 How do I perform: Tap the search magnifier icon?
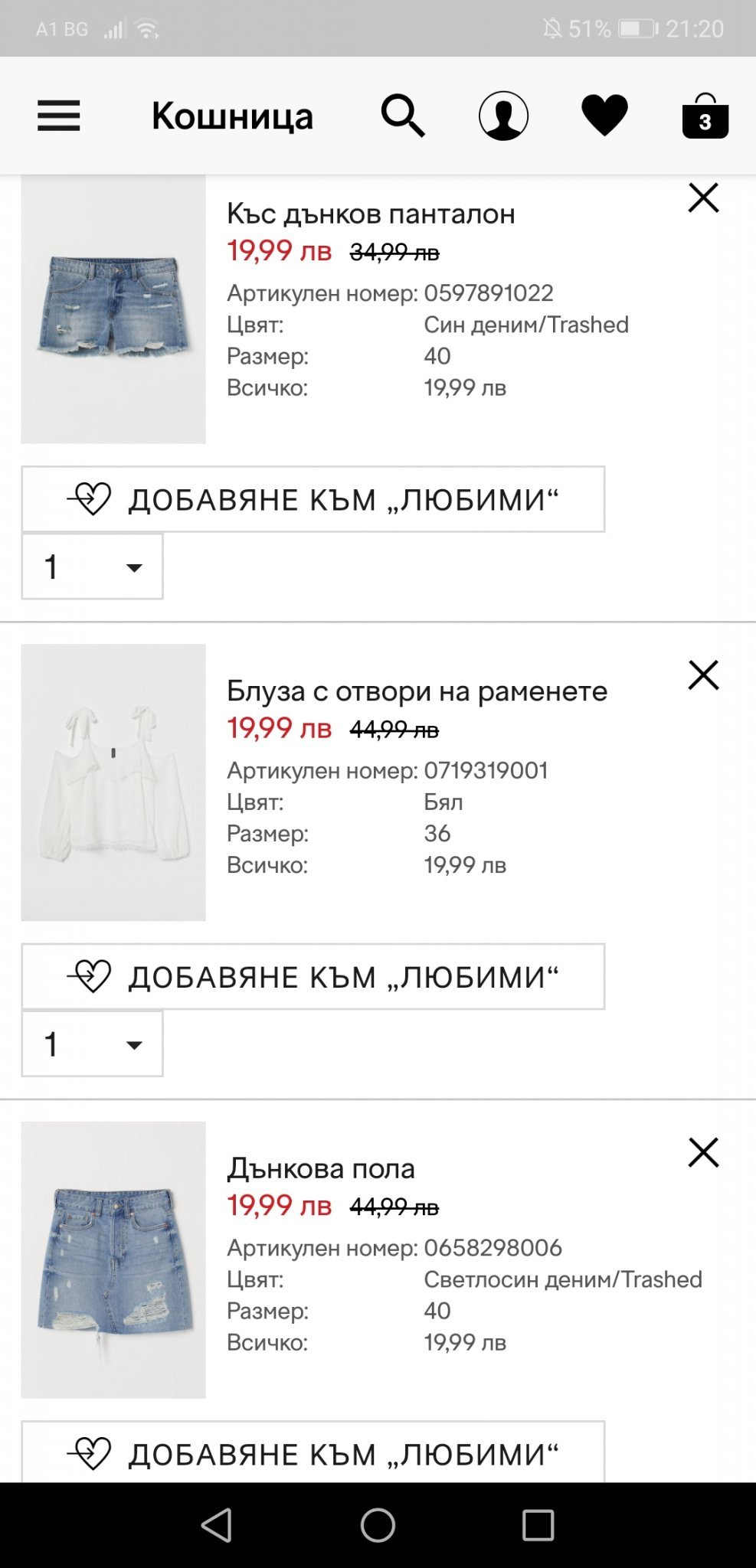click(x=403, y=116)
